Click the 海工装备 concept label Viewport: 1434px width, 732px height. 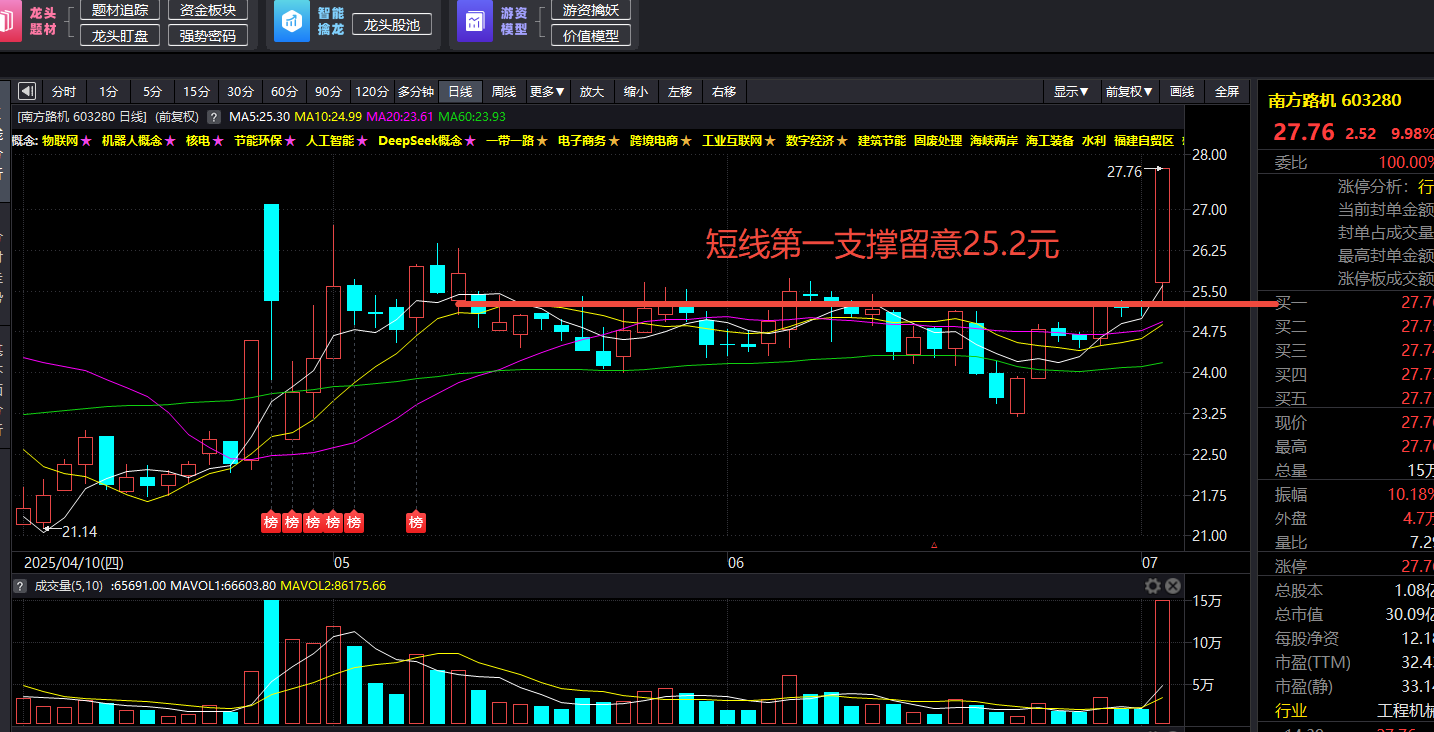pyautogui.click(x=1050, y=141)
